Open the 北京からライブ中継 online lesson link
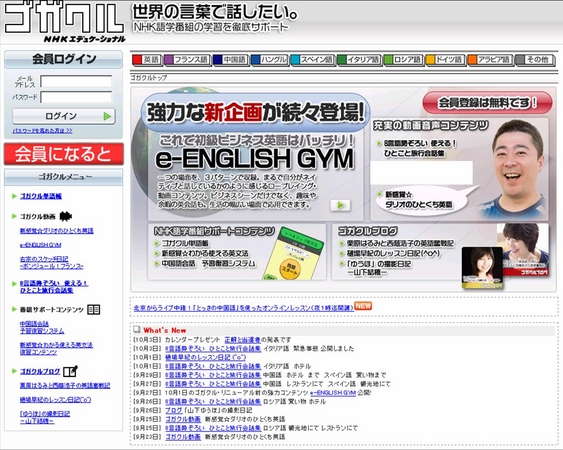The width and height of the screenshot is (563, 450). 243,308
